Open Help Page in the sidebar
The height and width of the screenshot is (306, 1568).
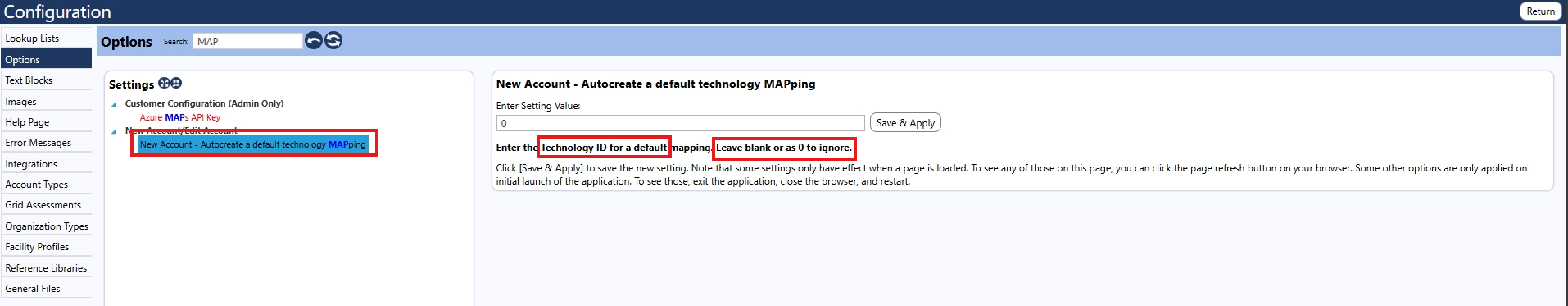pyautogui.click(x=46, y=122)
